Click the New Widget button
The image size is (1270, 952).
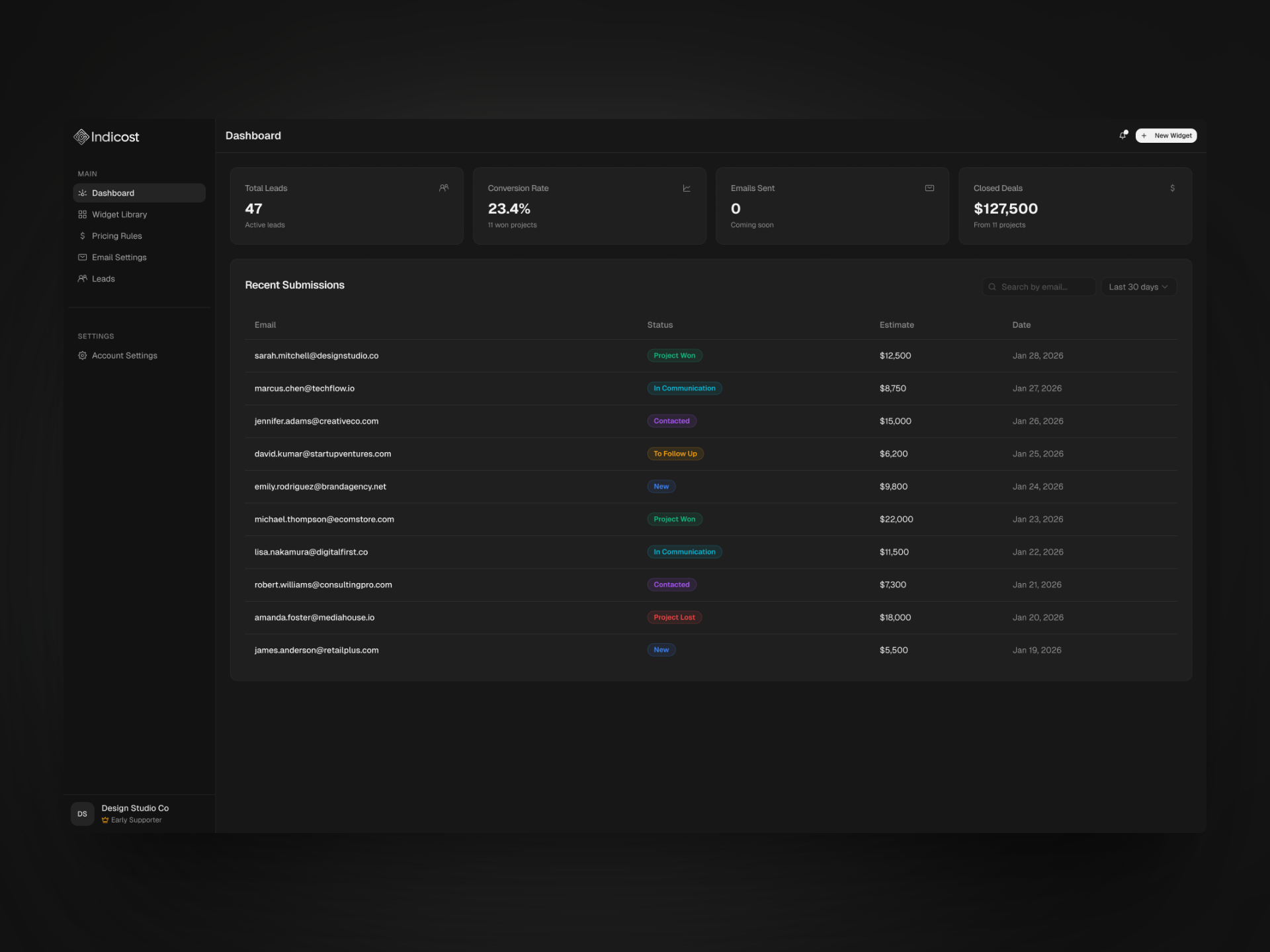tap(1166, 135)
